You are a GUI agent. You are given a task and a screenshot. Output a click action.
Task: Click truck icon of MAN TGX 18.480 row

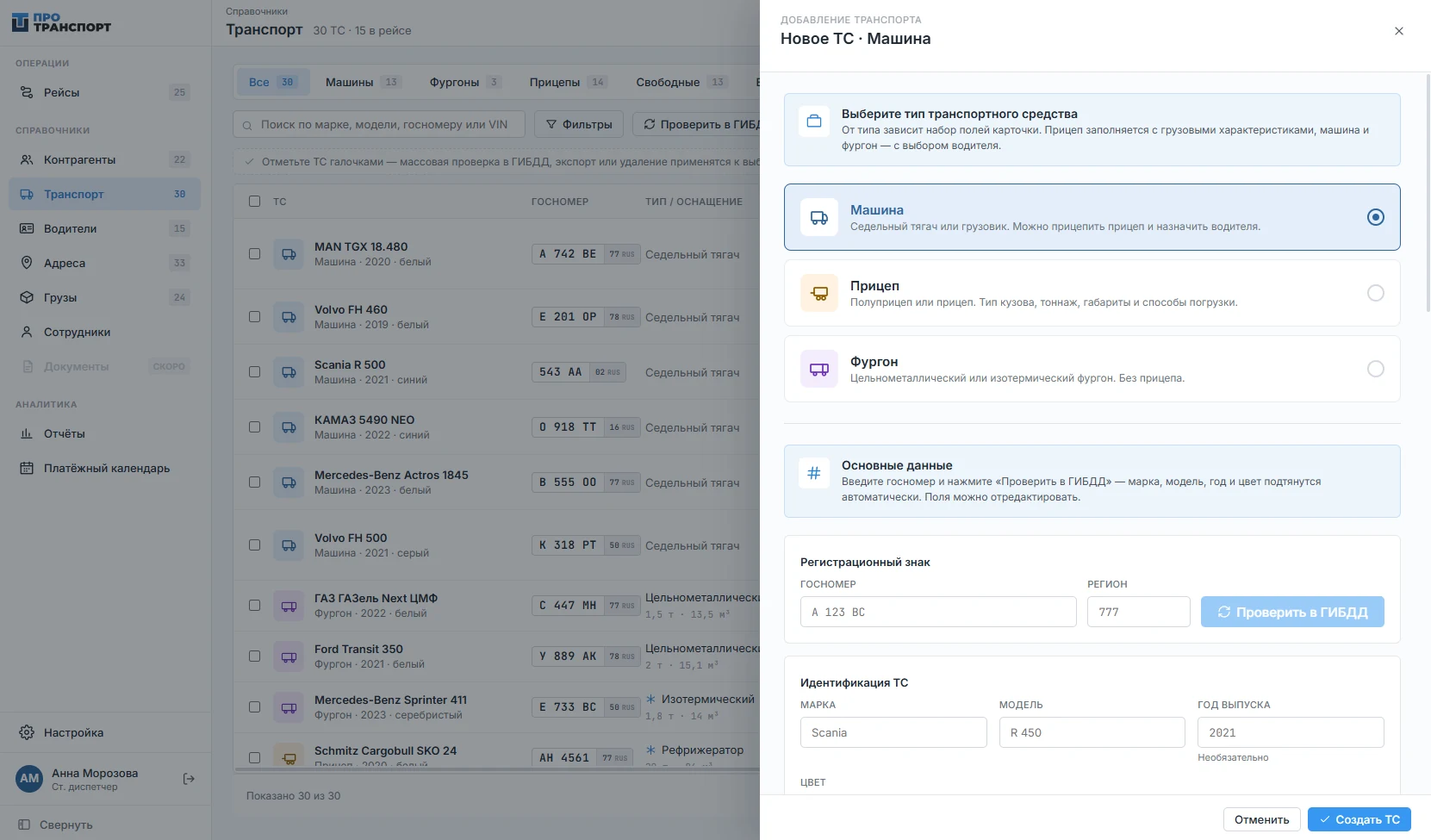pyautogui.click(x=289, y=254)
